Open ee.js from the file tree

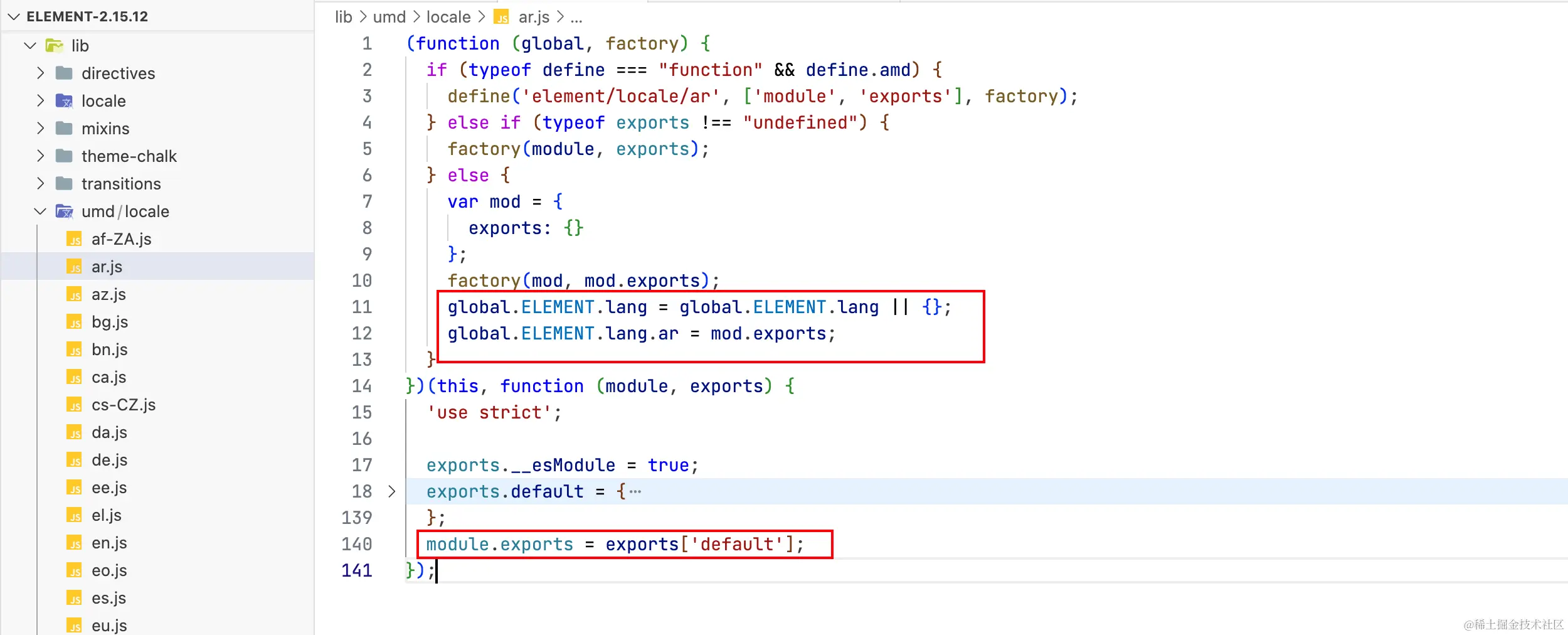[109, 488]
